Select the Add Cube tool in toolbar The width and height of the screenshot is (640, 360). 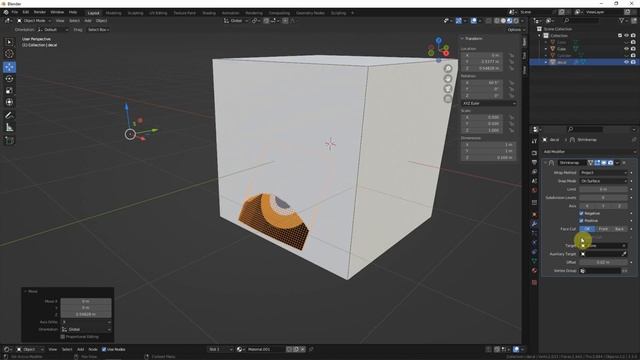(x=9, y=140)
